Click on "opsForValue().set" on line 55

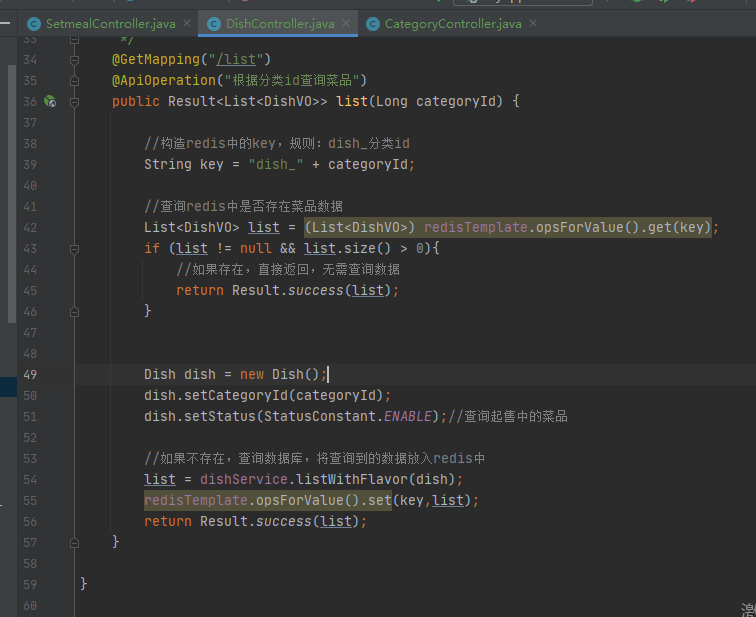pyautogui.click(x=324, y=500)
